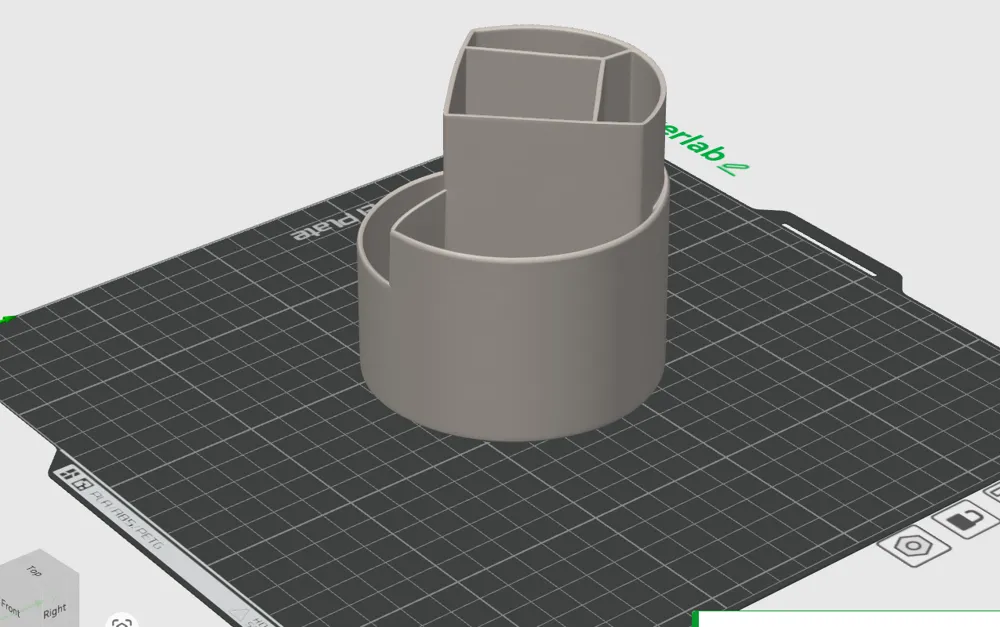The height and width of the screenshot is (627, 1000).
Task: Open plate settings hexagon icon
Action: [x=913, y=546]
